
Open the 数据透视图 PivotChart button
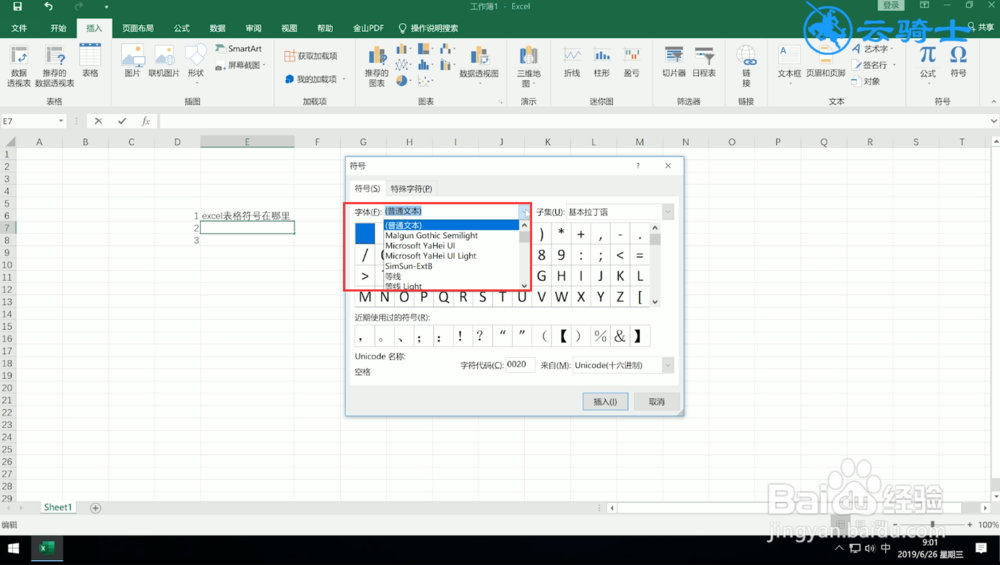(x=479, y=64)
